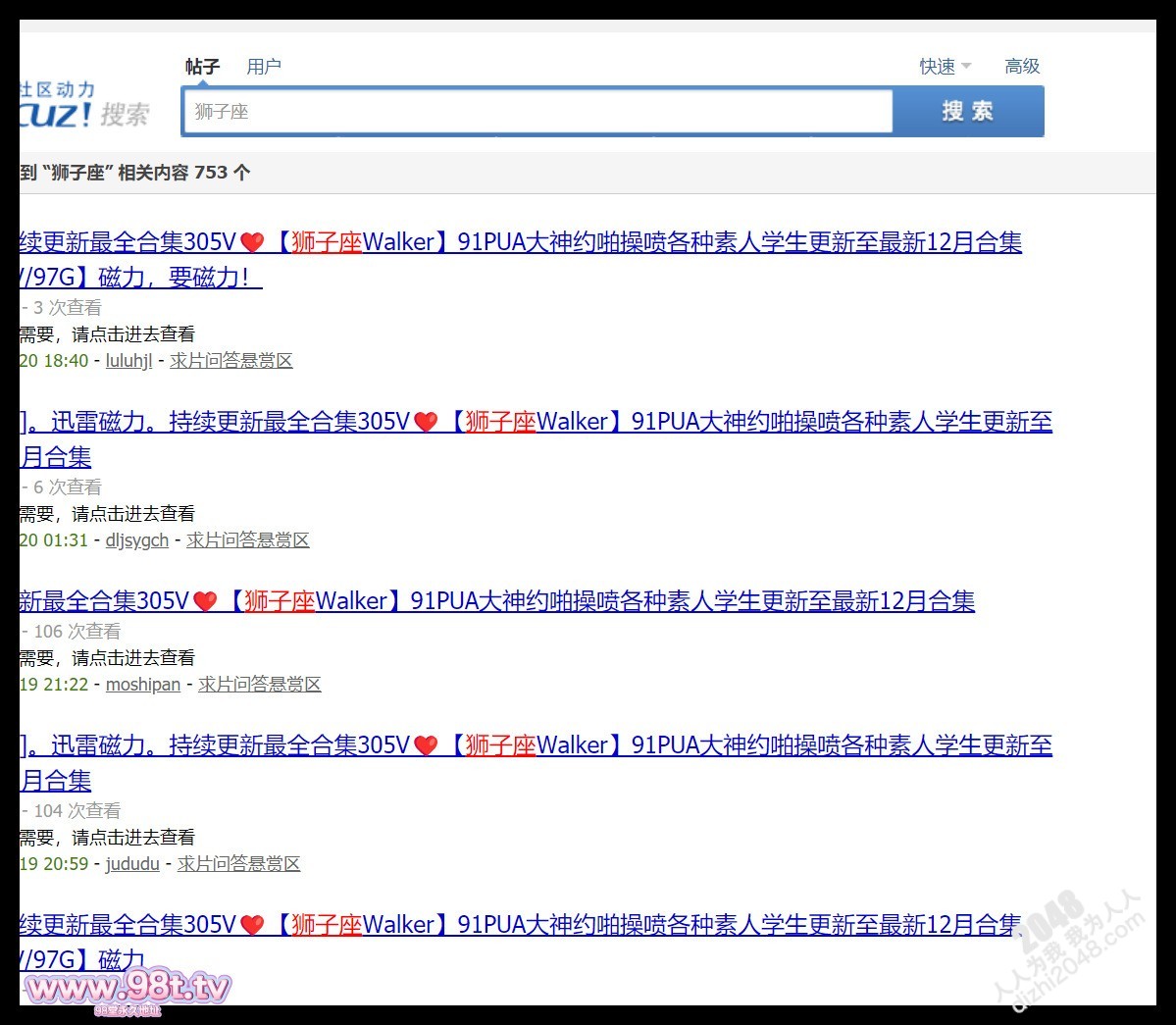Open 求片问答悬赏区 next to jududu

click(x=238, y=864)
